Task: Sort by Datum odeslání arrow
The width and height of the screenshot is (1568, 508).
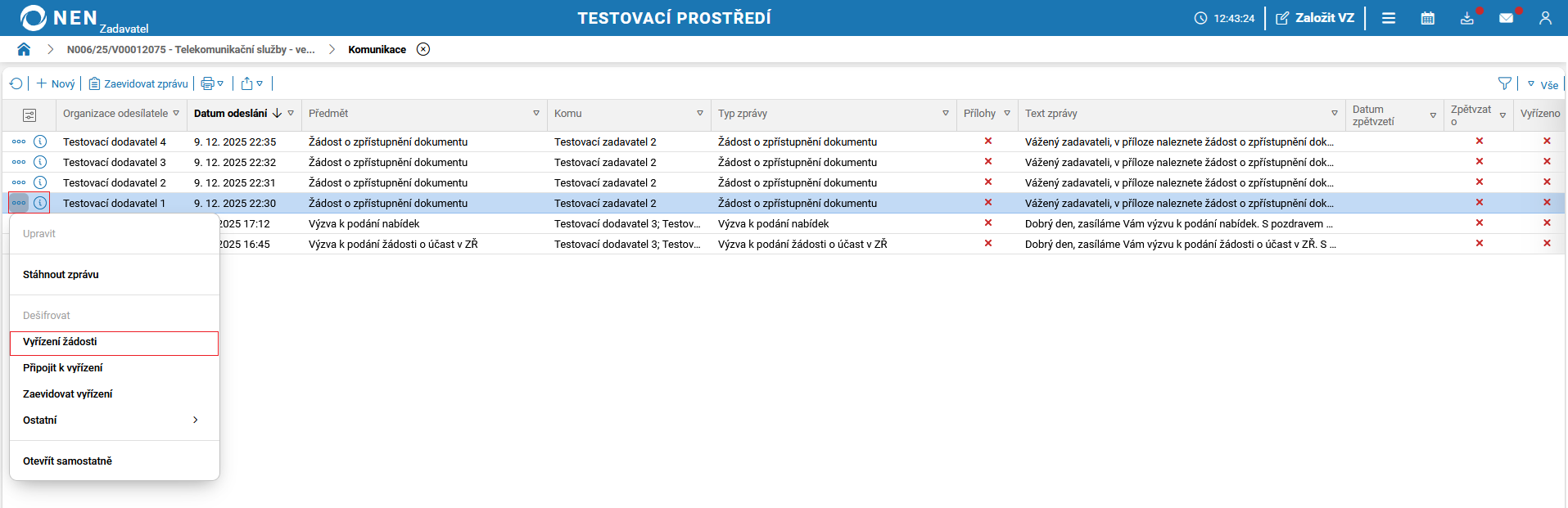Action: coord(277,114)
